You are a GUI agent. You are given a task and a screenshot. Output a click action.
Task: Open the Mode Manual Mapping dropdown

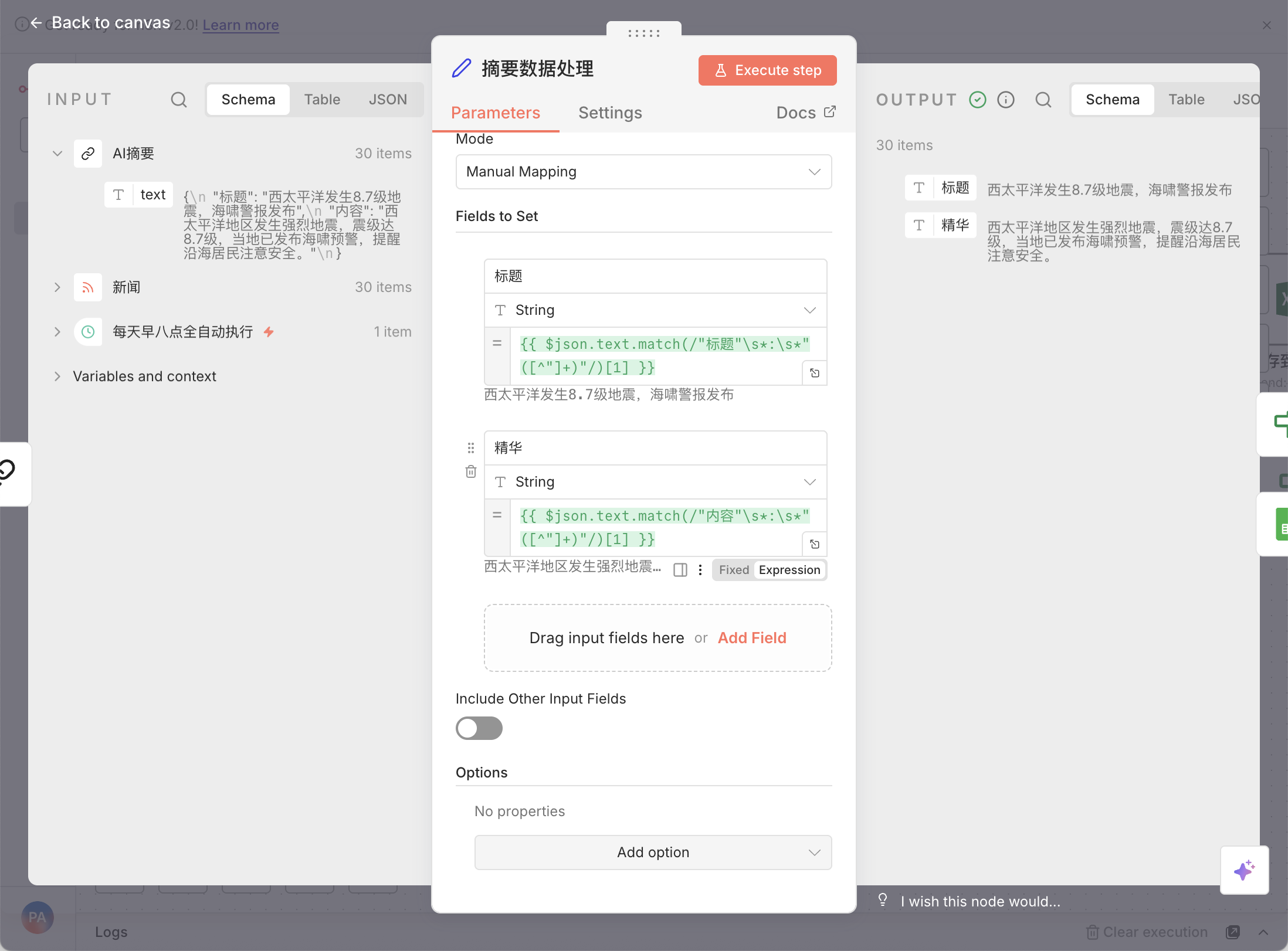643,172
